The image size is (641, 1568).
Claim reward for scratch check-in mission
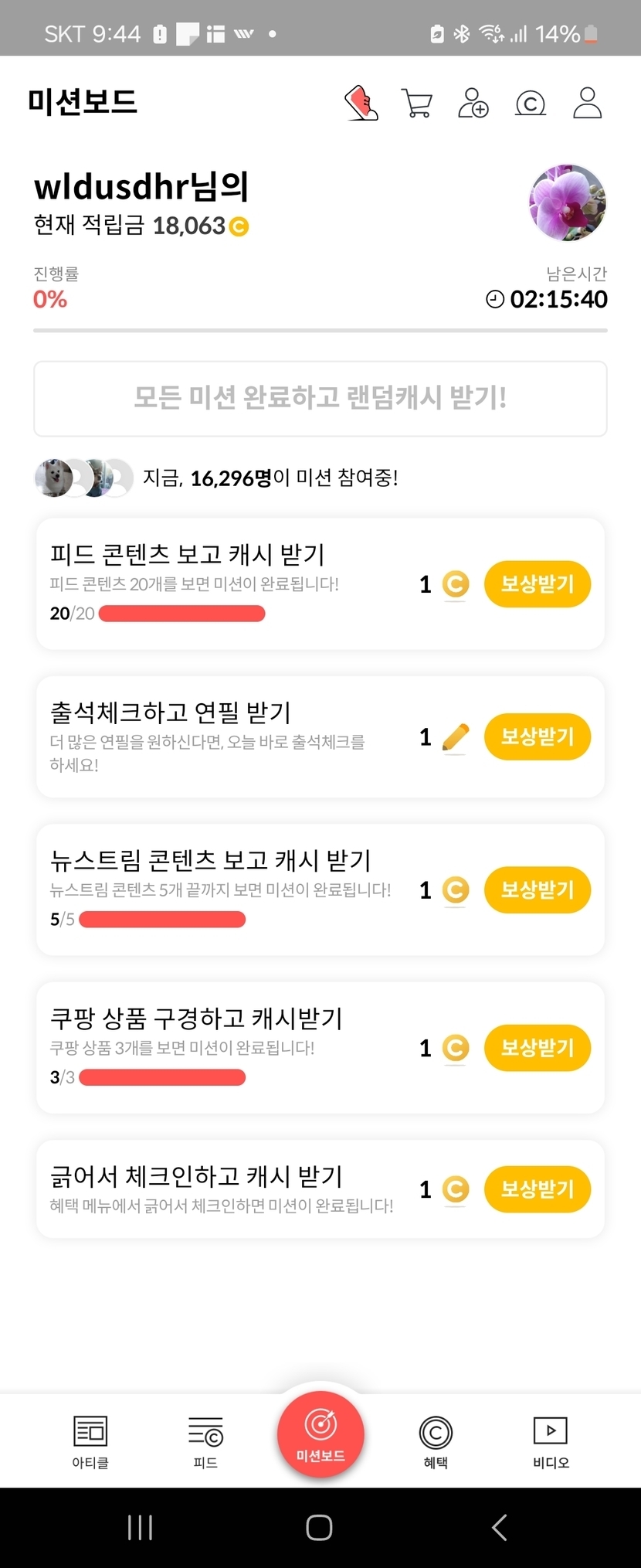click(x=537, y=1189)
